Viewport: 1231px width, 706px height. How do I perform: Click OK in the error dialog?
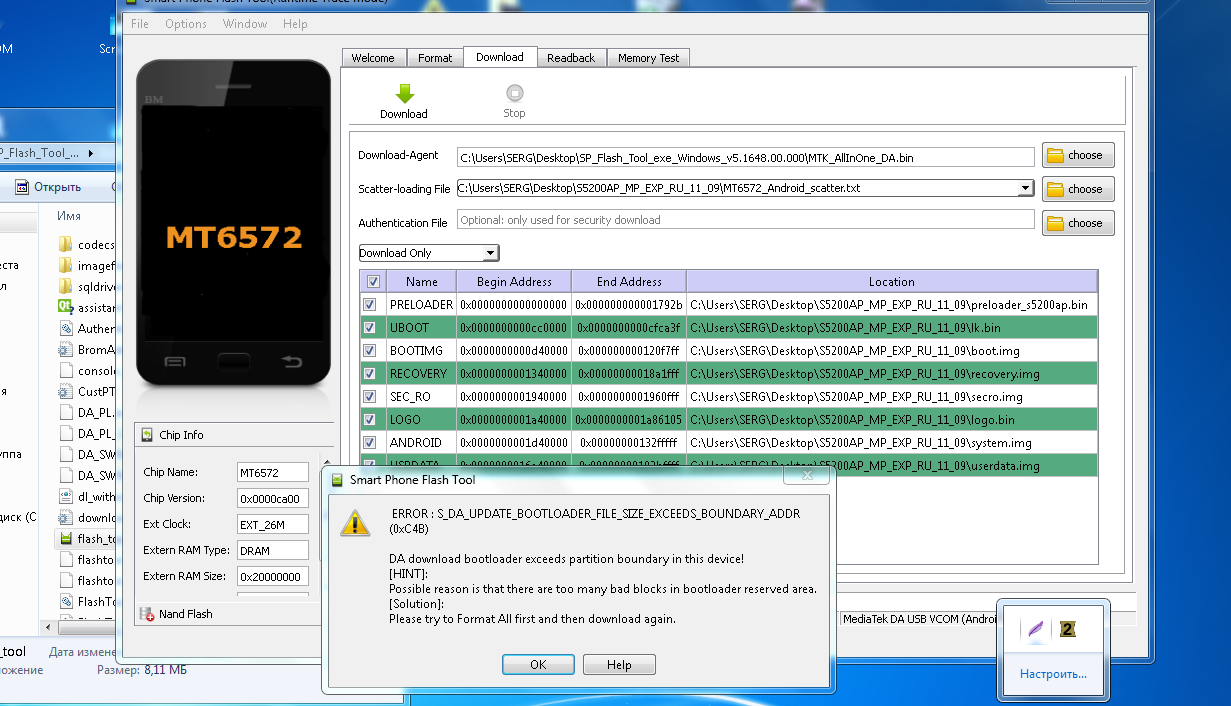point(538,665)
